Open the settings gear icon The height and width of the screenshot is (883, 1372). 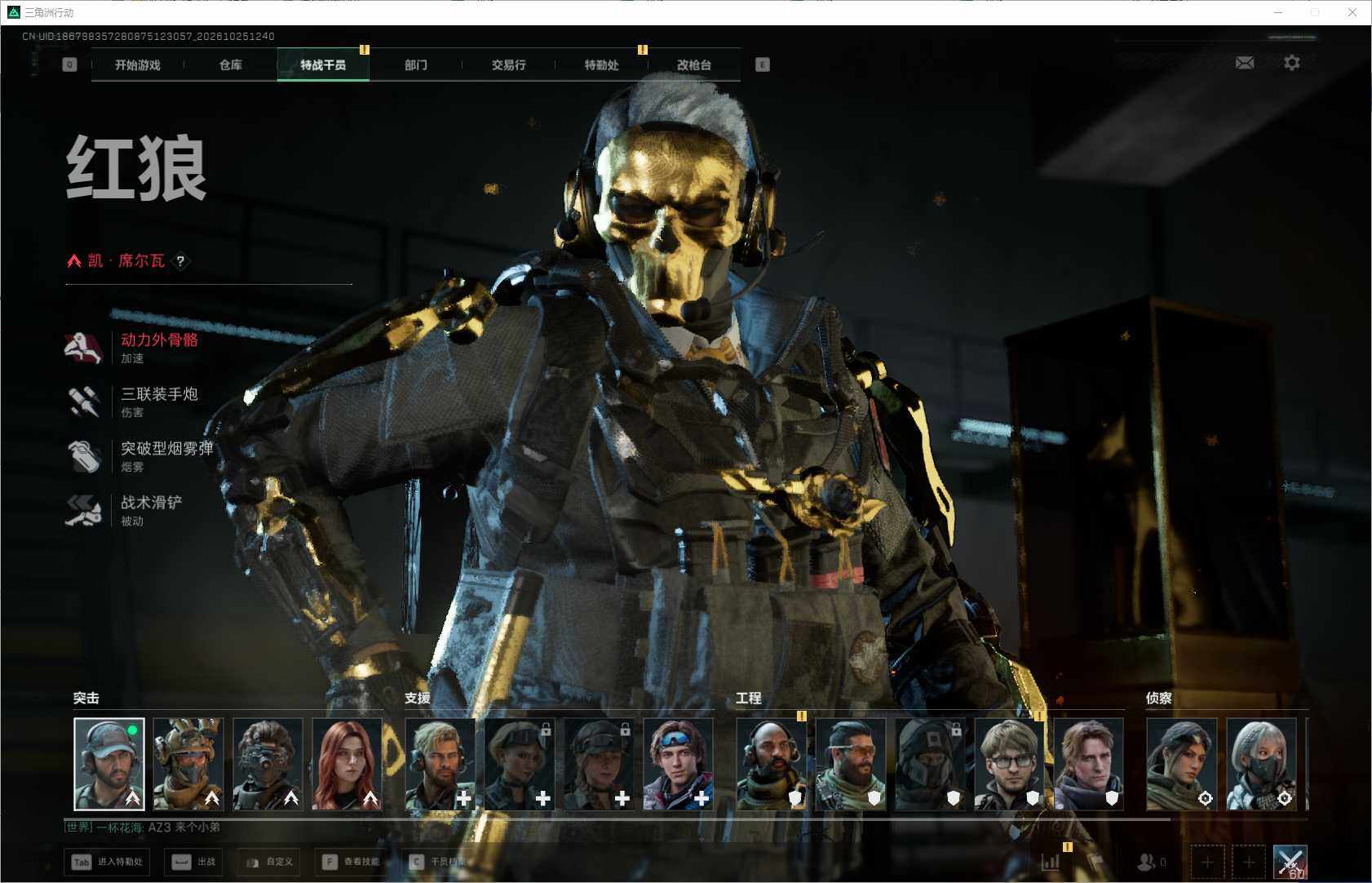[x=1291, y=63]
